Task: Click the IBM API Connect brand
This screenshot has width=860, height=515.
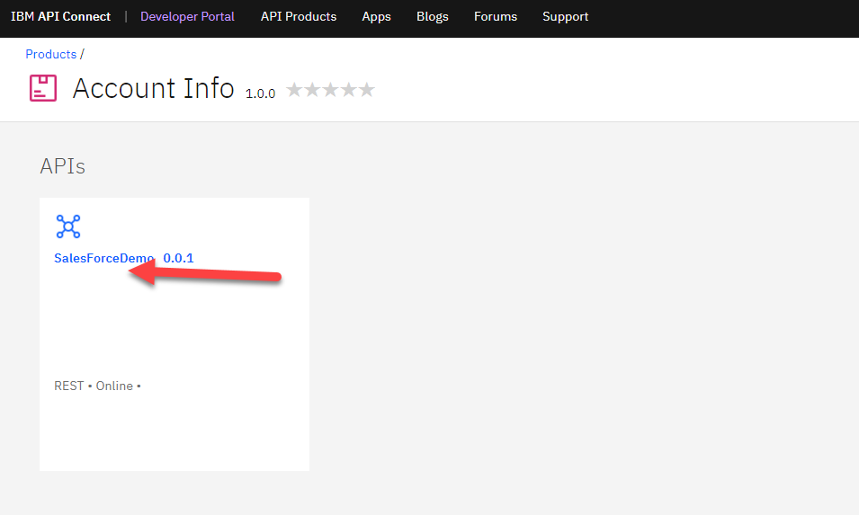Action: click(61, 17)
